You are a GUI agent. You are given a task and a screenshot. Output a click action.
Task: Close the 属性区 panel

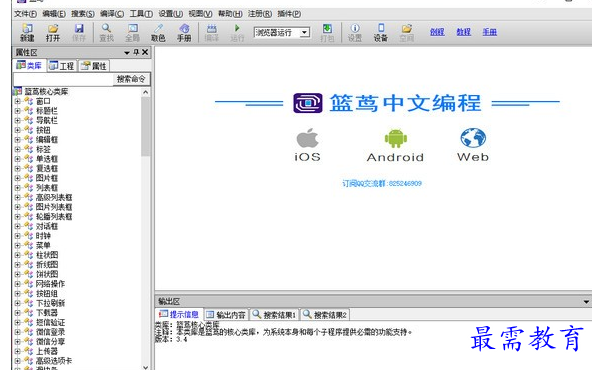tap(145, 52)
